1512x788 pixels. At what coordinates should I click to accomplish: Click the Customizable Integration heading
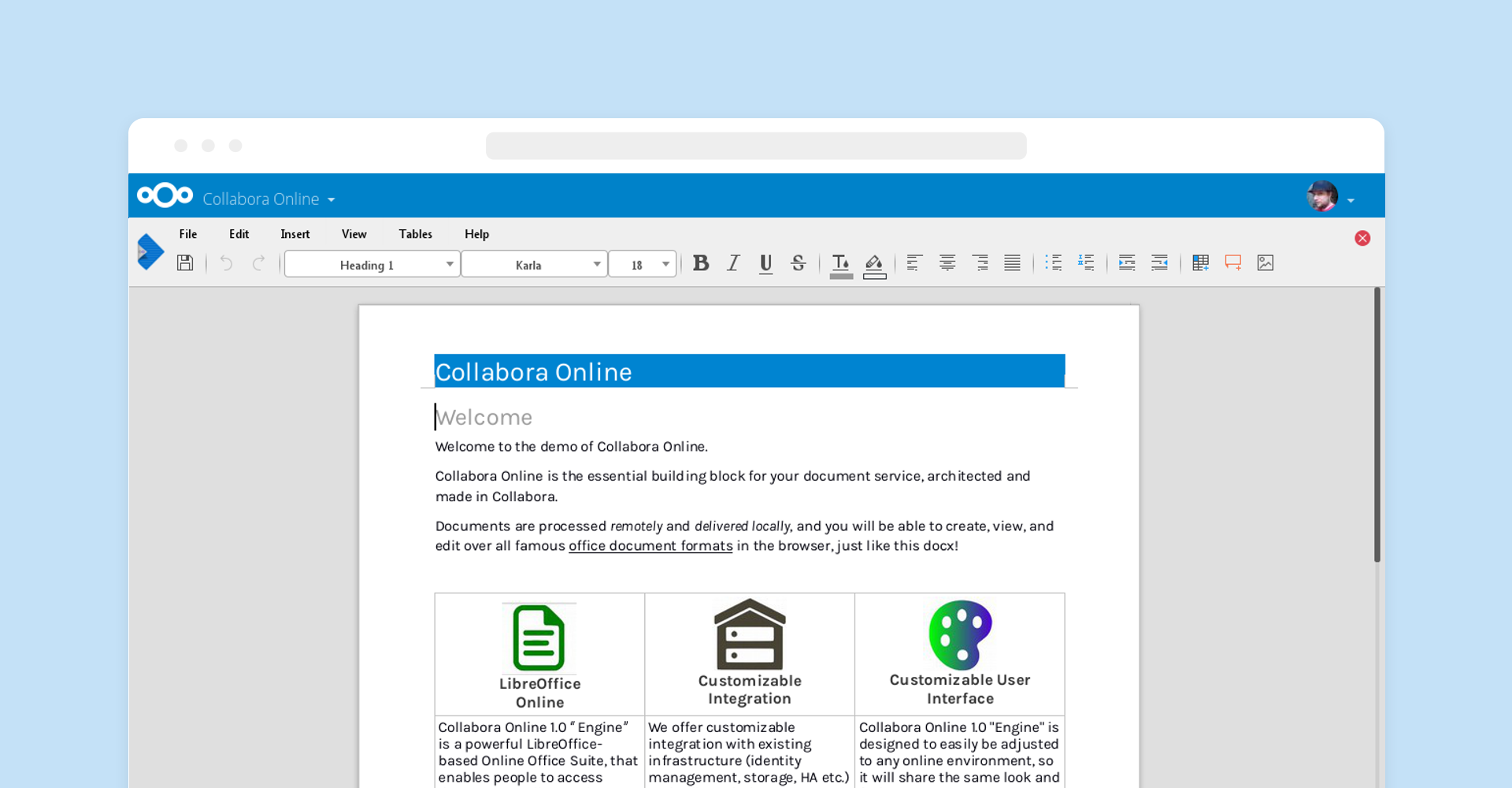coord(750,689)
